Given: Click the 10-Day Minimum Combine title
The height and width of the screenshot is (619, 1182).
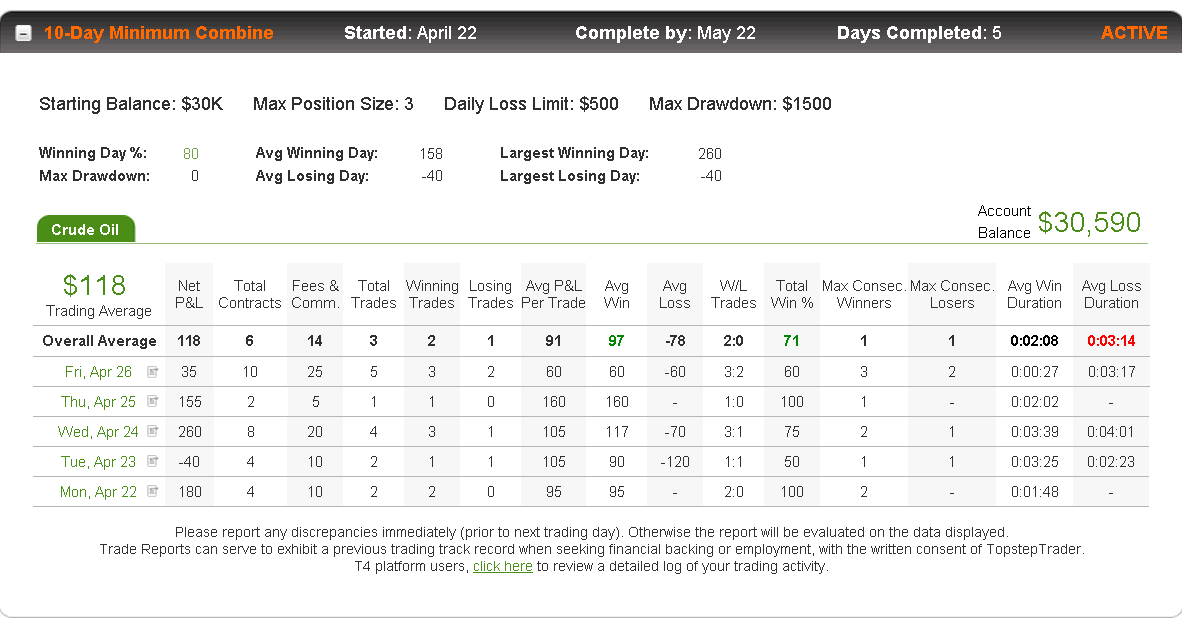Looking at the screenshot, I should (x=158, y=33).
